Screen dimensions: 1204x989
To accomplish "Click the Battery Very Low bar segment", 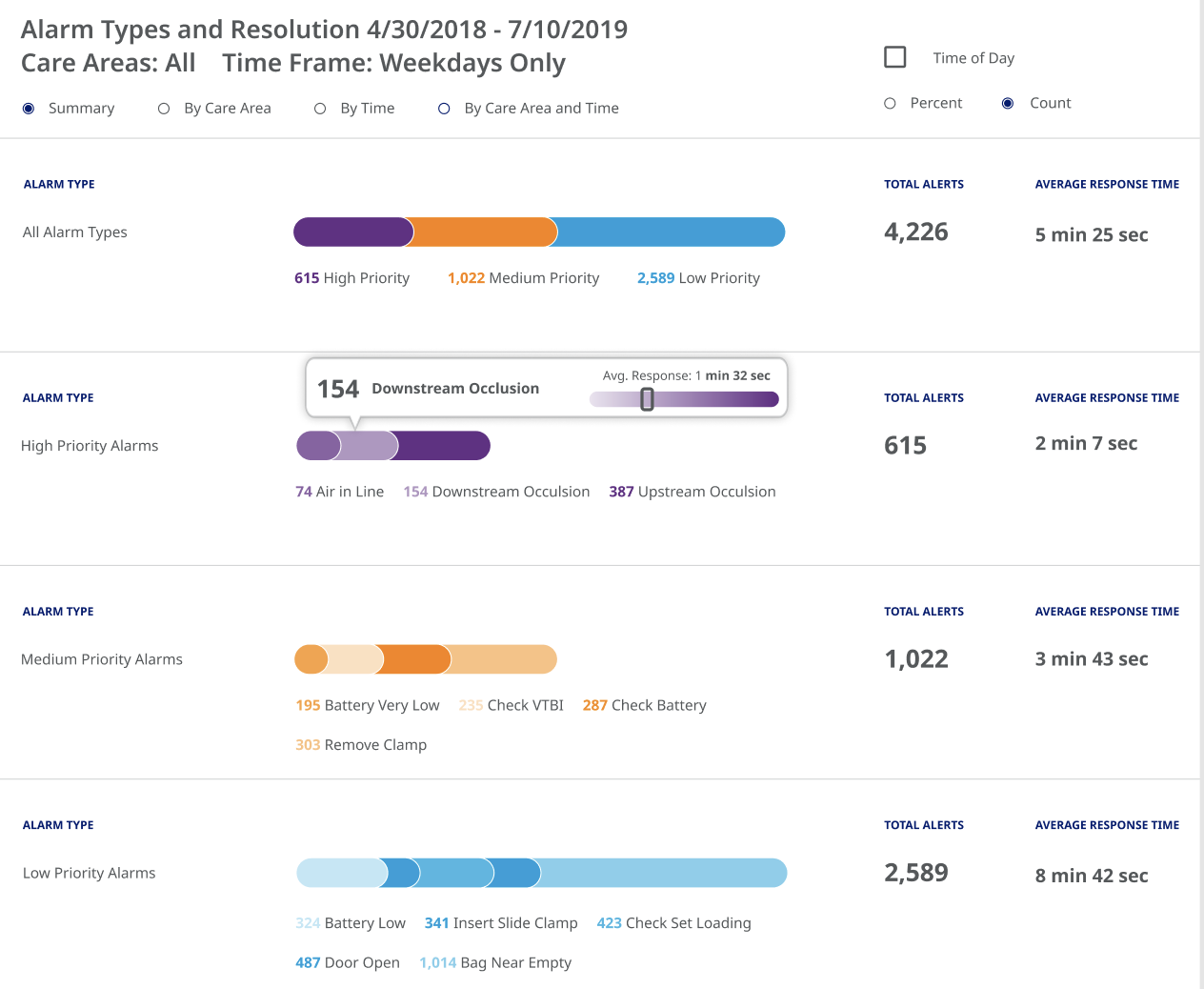I will pyautogui.click(x=311, y=659).
